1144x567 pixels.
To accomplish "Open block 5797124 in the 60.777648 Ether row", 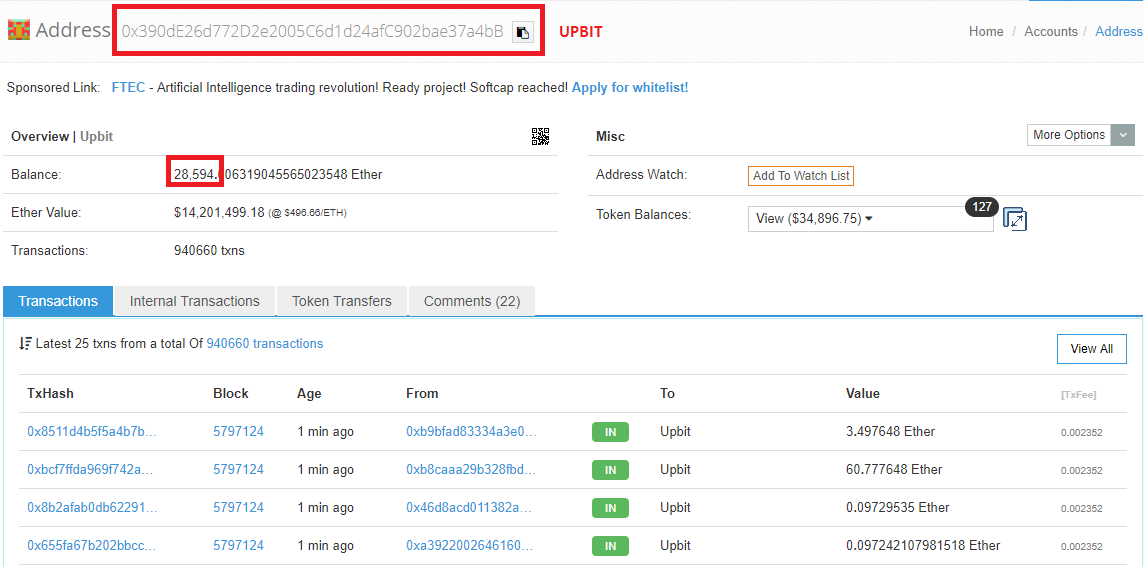I will pos(239,469).
